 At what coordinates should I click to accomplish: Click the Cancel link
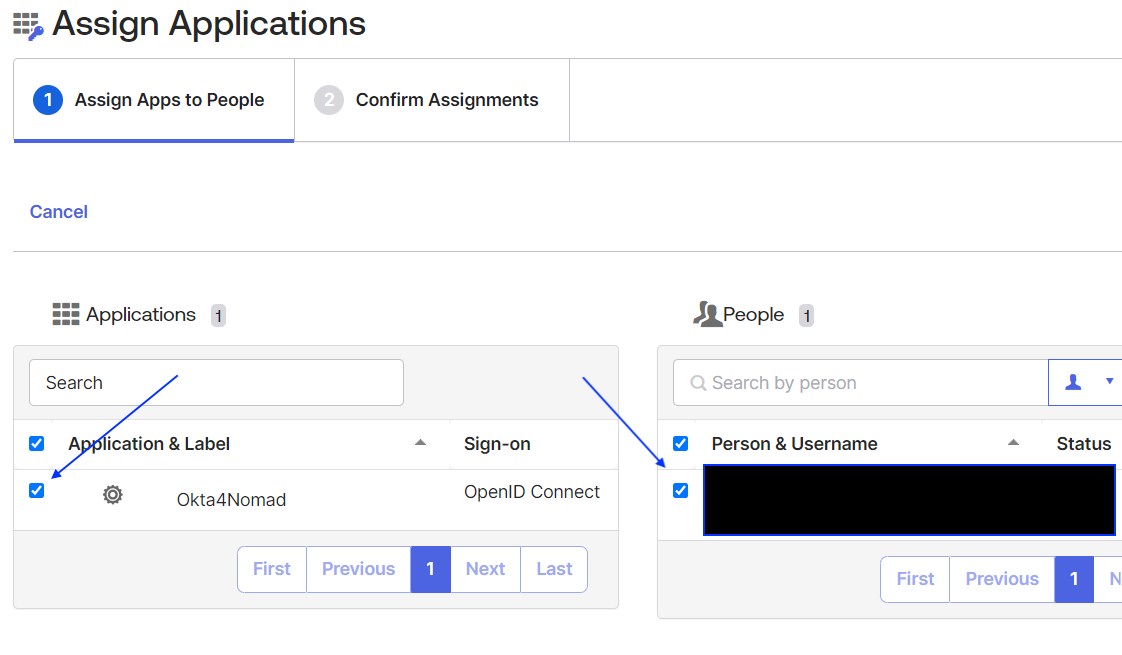[59, 212]
